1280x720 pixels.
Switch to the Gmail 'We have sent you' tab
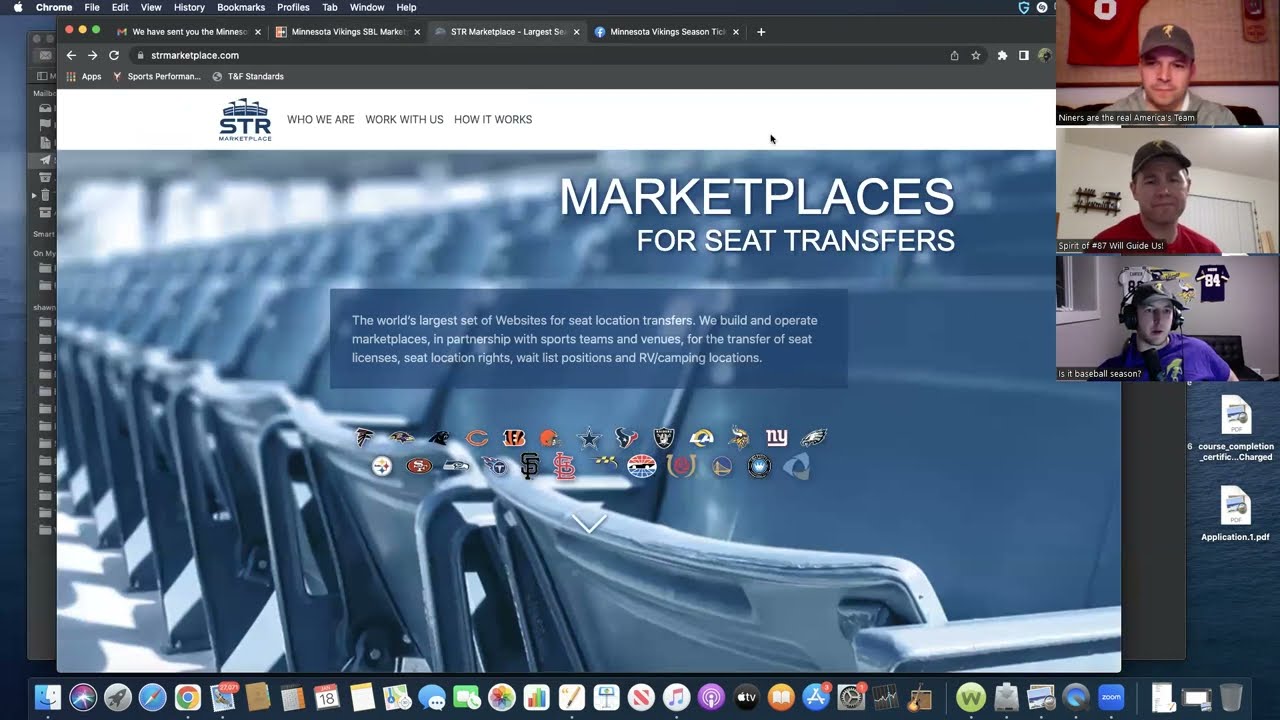pyautogui.click(x=188, y=32)
